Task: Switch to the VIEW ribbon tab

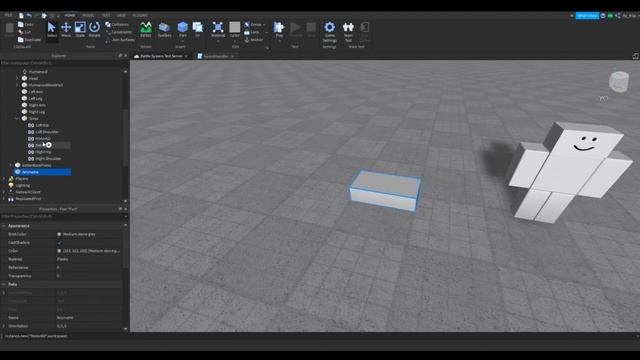Action: click(x=121, y=15)
